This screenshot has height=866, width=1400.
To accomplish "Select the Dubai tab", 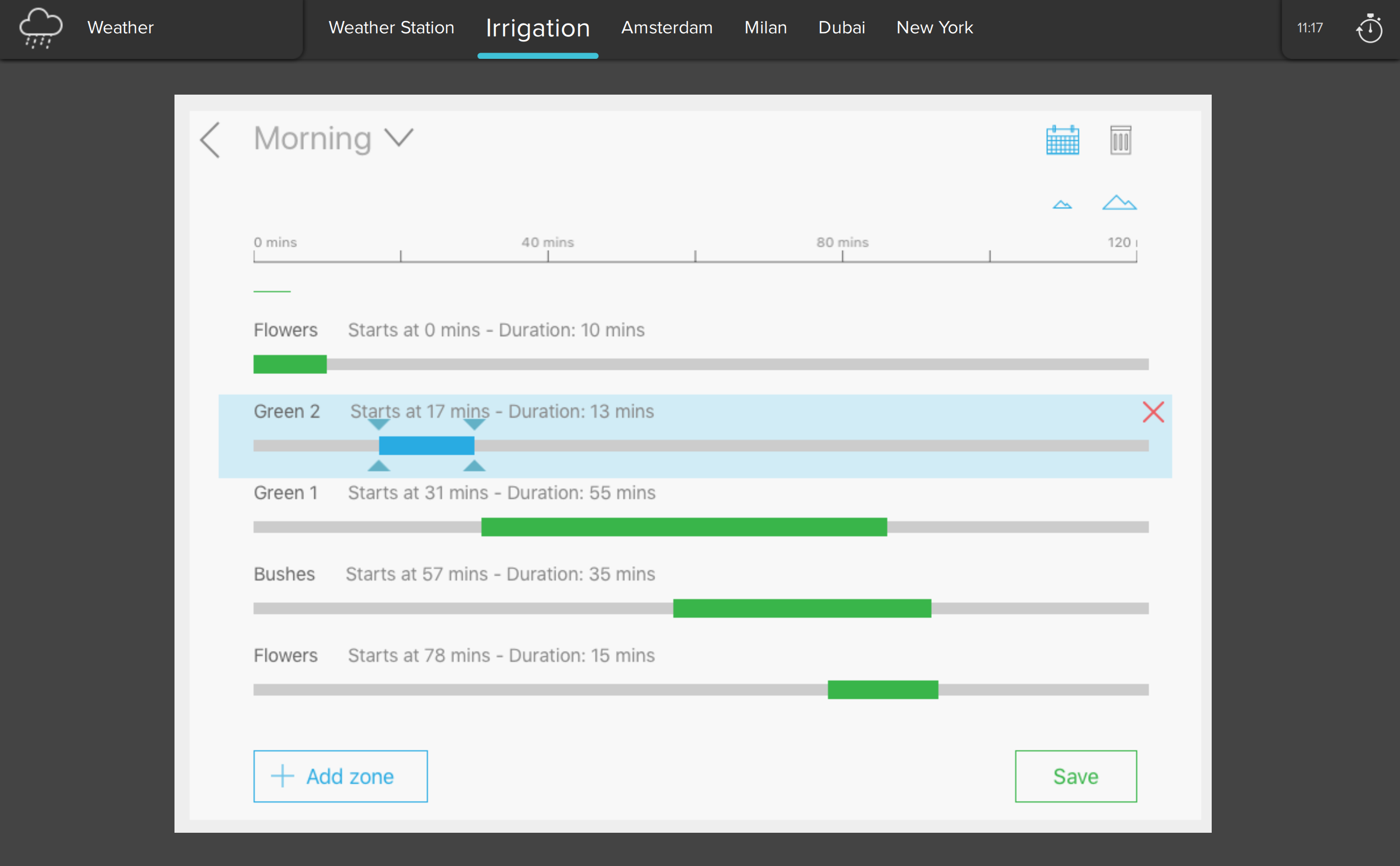I will 842,28.
